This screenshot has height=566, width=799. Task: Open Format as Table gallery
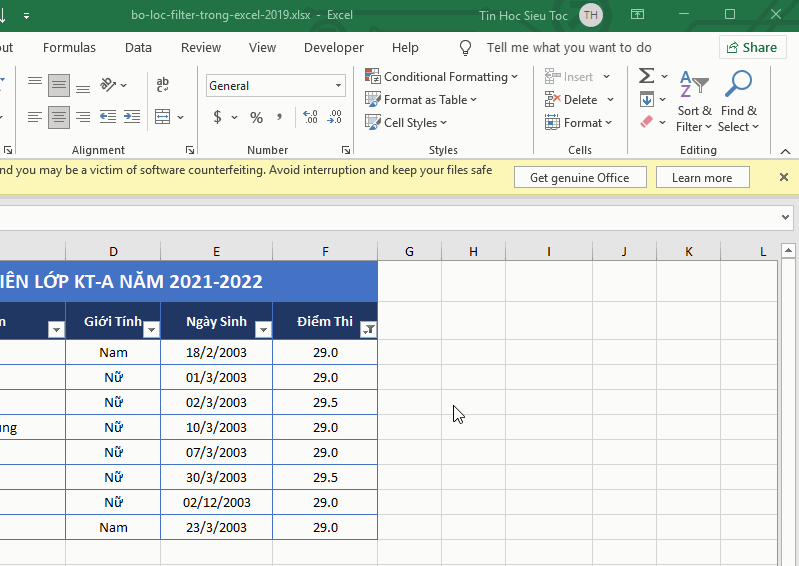421,100
